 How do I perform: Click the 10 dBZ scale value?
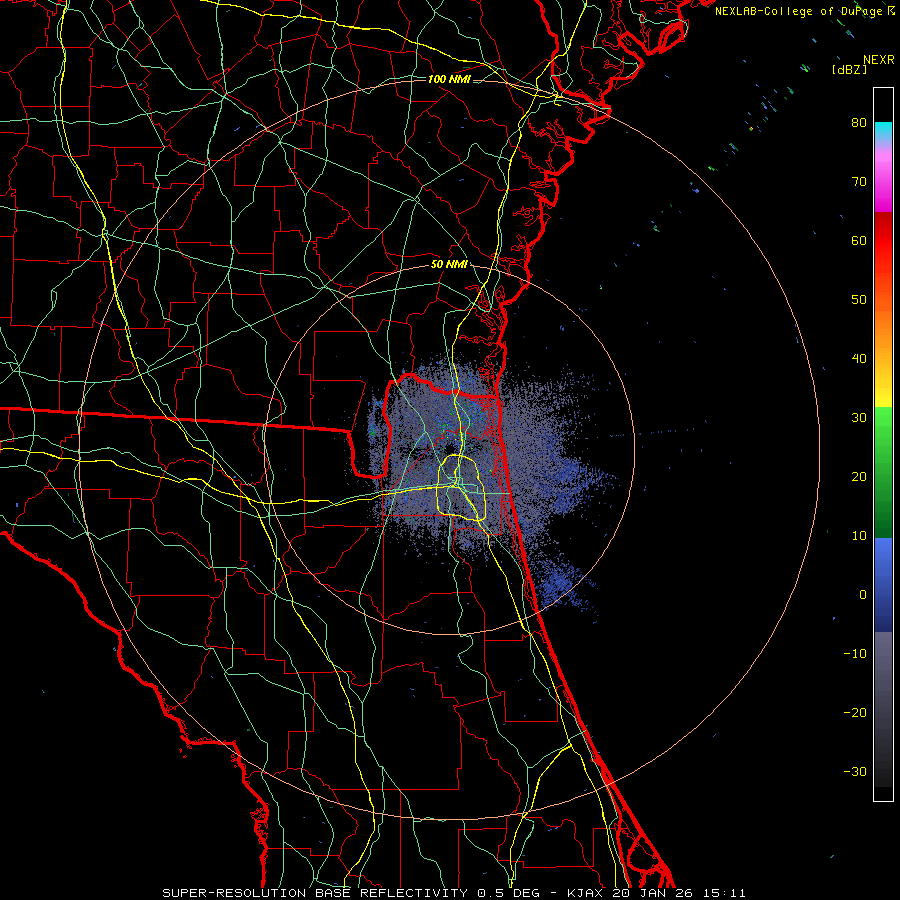[859, 536]
